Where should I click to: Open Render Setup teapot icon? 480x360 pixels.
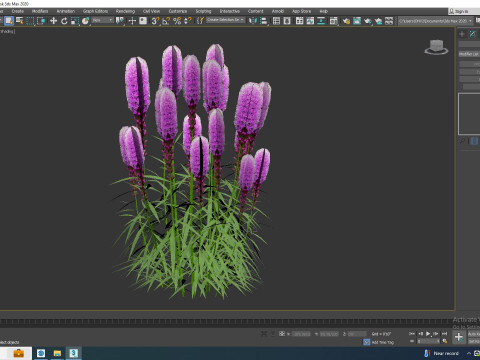[346, 21]
